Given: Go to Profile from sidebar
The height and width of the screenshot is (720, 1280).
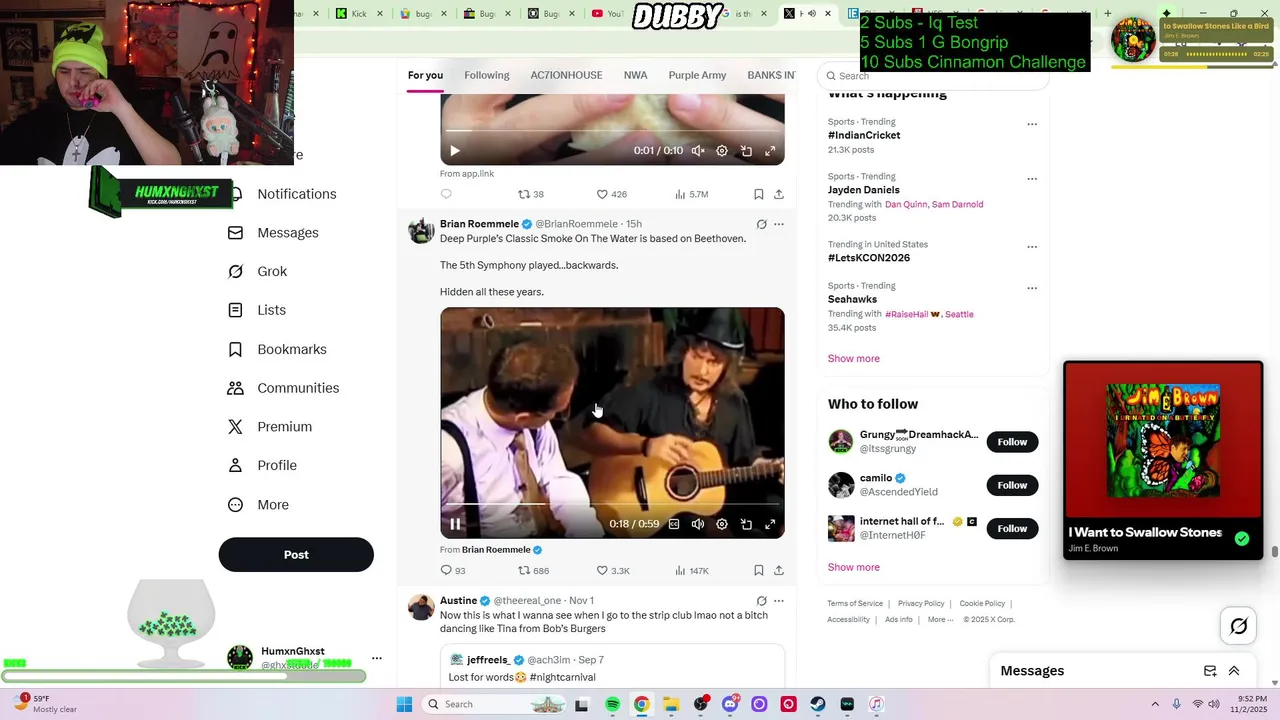Looking at the screenshot, I should point(263,466).
